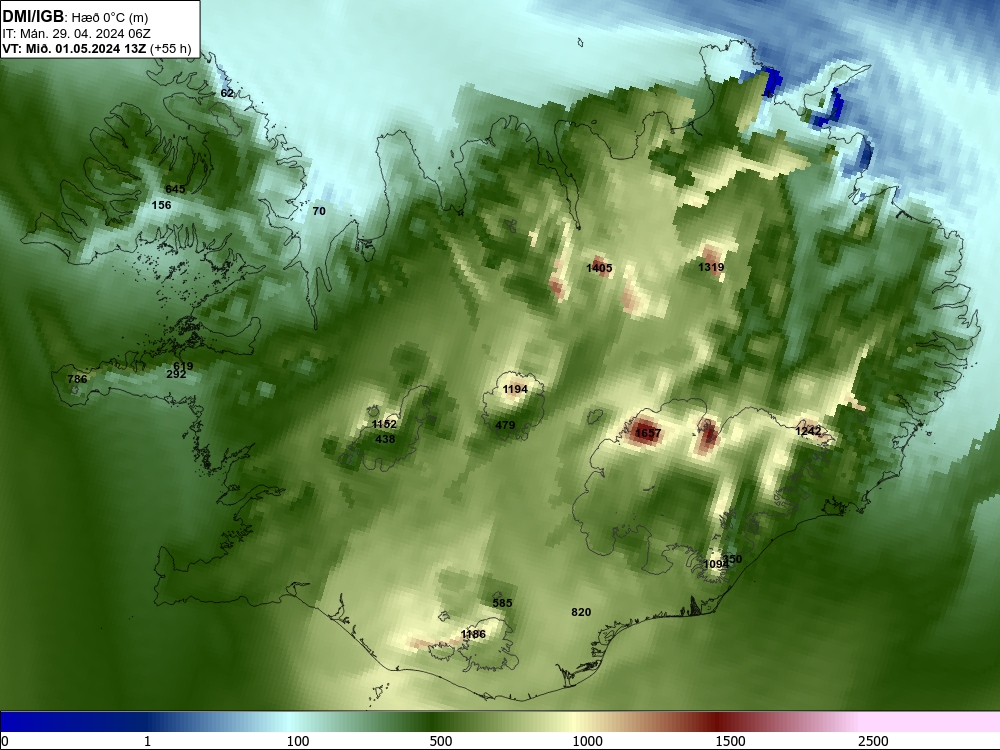Click the 479 value label
This screenshot has height=750, width=1000.
504,425
